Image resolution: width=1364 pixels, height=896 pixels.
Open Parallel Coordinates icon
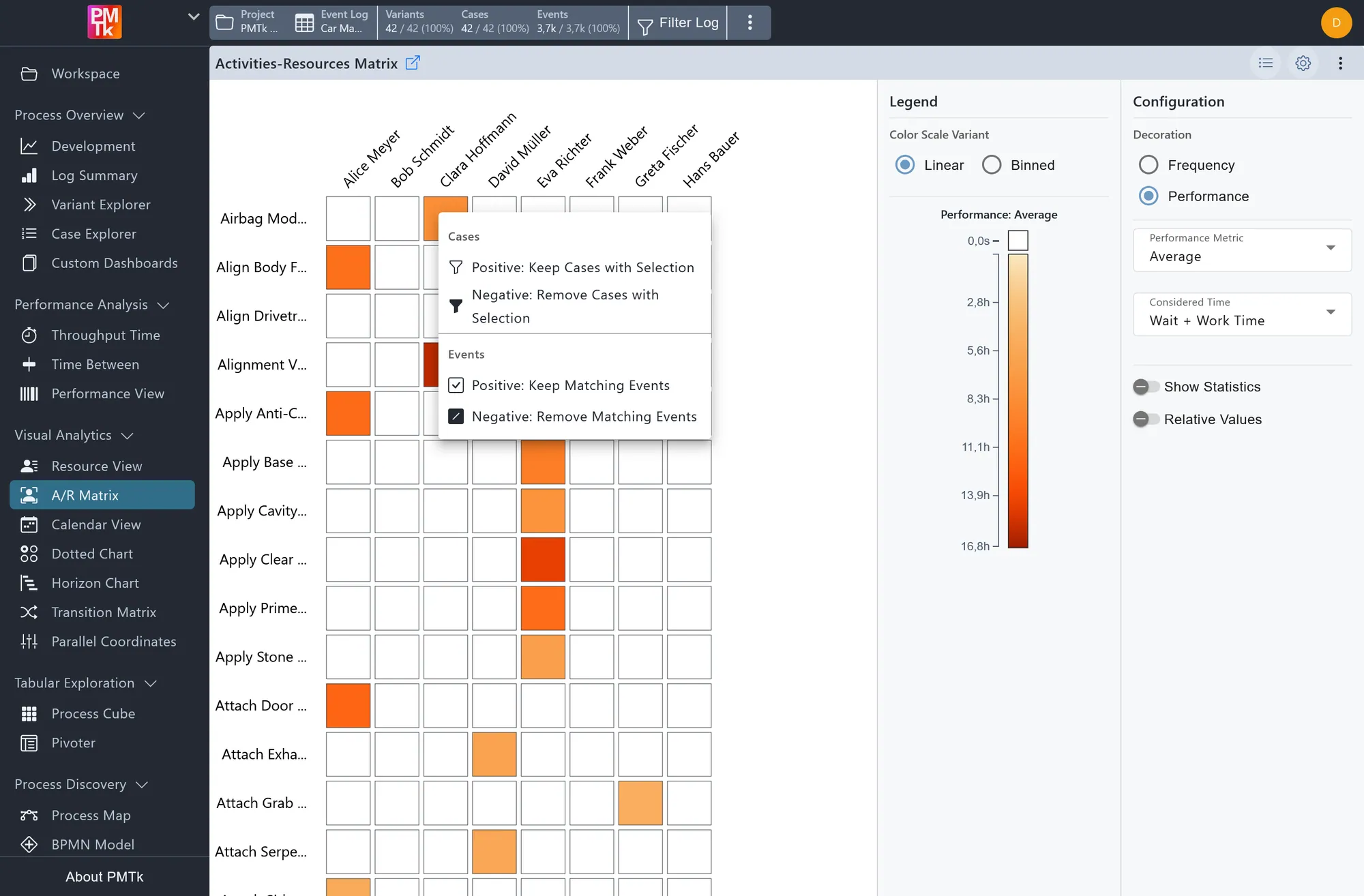click(29, 642)
